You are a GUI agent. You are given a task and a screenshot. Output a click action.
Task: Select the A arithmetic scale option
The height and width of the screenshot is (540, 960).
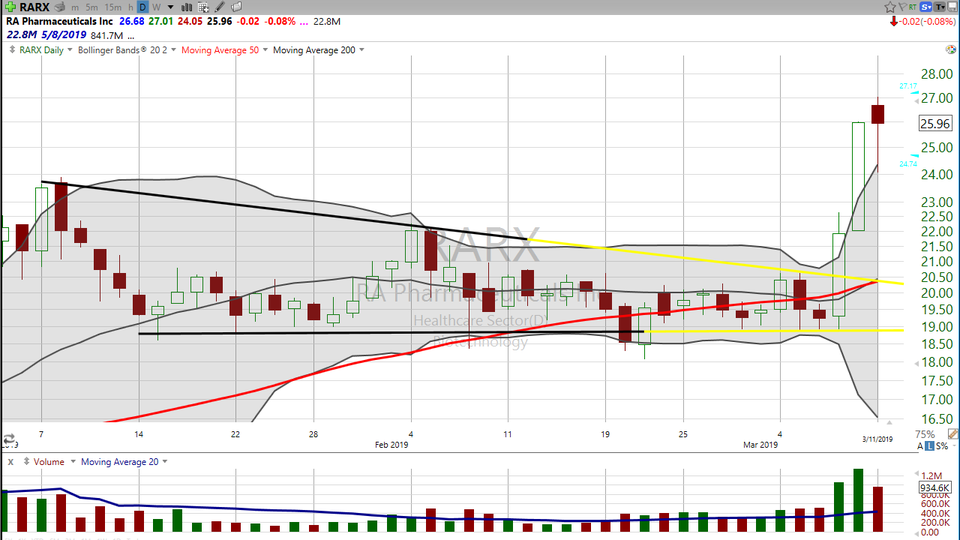point(920,446)
